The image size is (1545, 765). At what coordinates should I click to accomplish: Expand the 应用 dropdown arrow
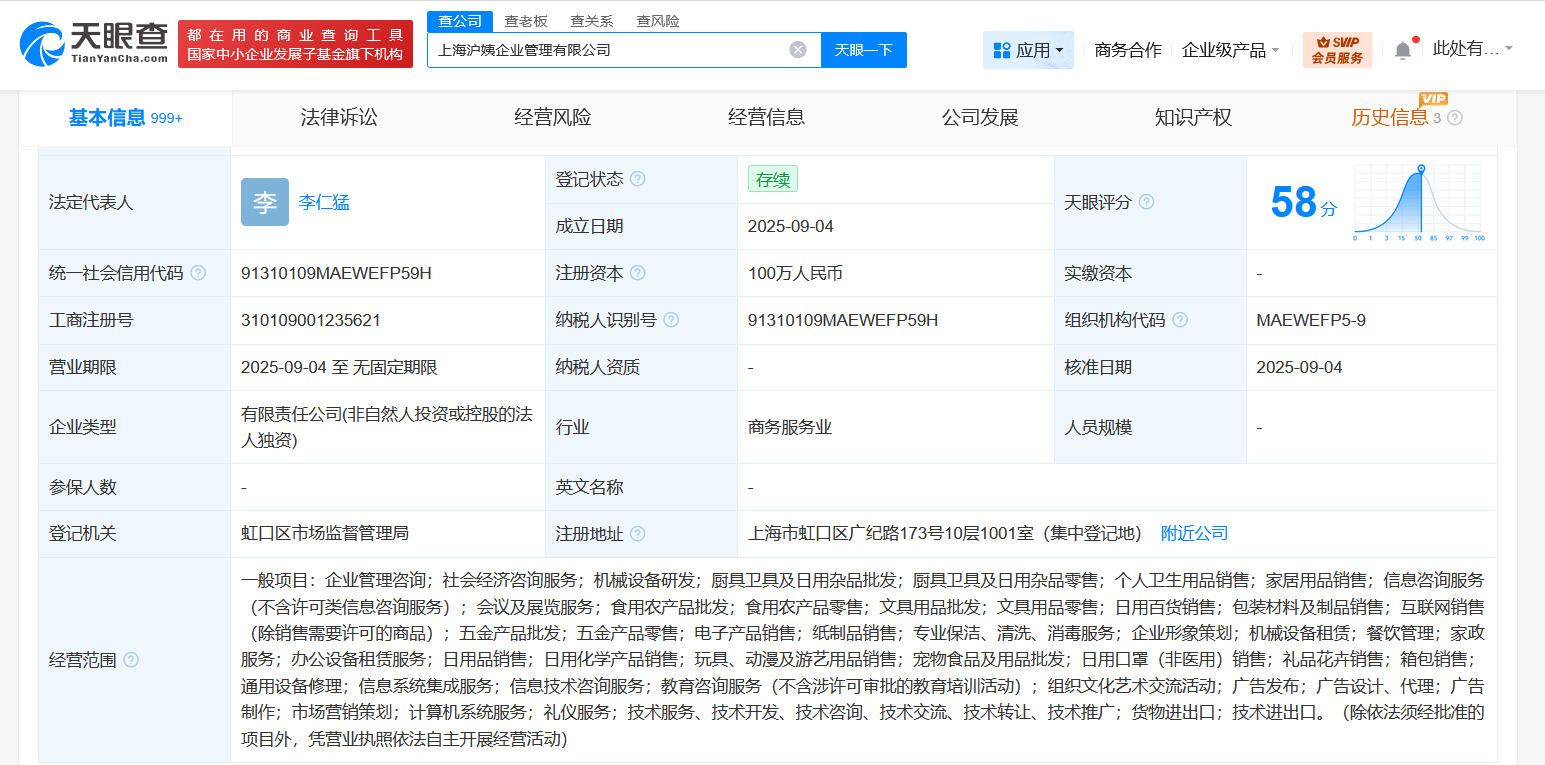point(1062,50)
